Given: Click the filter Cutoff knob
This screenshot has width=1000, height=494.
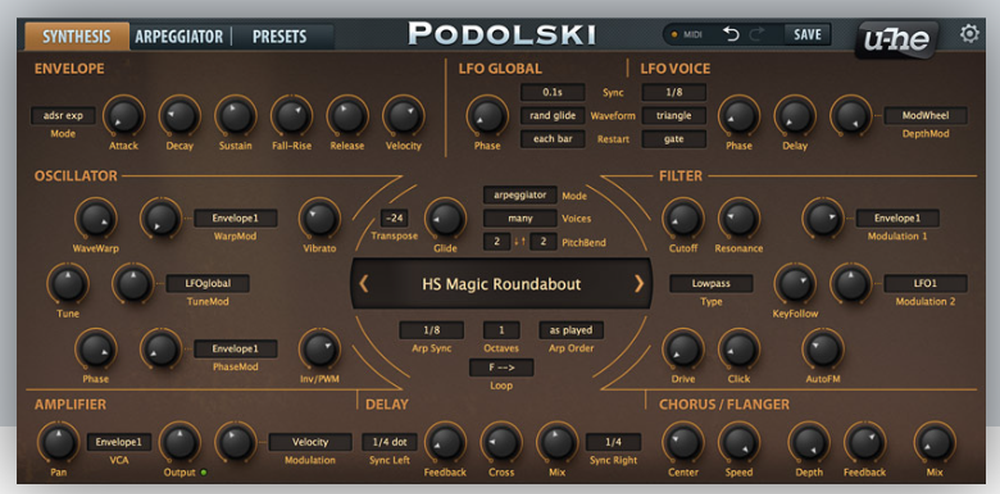Looking at the screenshot, I should (683, 218).
